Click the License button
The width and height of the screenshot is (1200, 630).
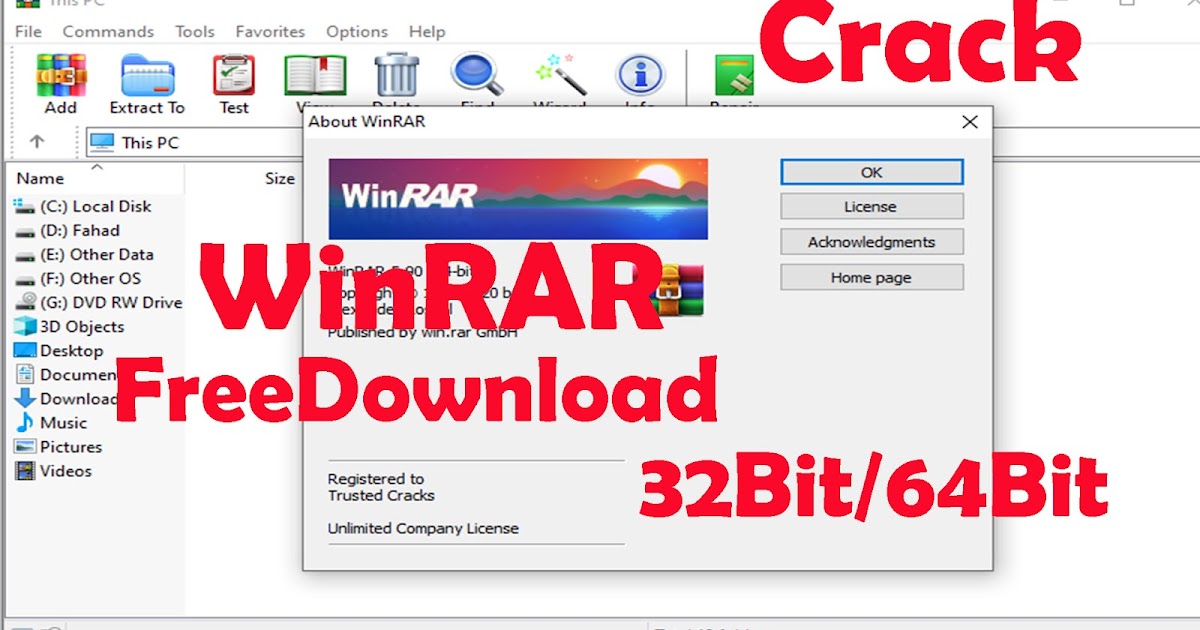[872, 207]
